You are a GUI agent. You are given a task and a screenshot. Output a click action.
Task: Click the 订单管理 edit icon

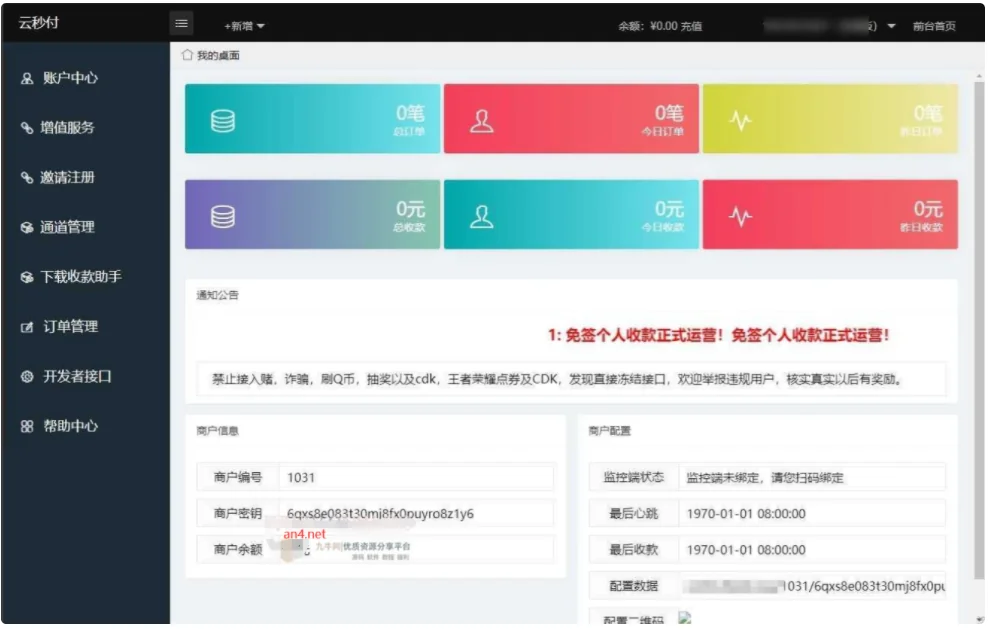click(x=27, y=327)
